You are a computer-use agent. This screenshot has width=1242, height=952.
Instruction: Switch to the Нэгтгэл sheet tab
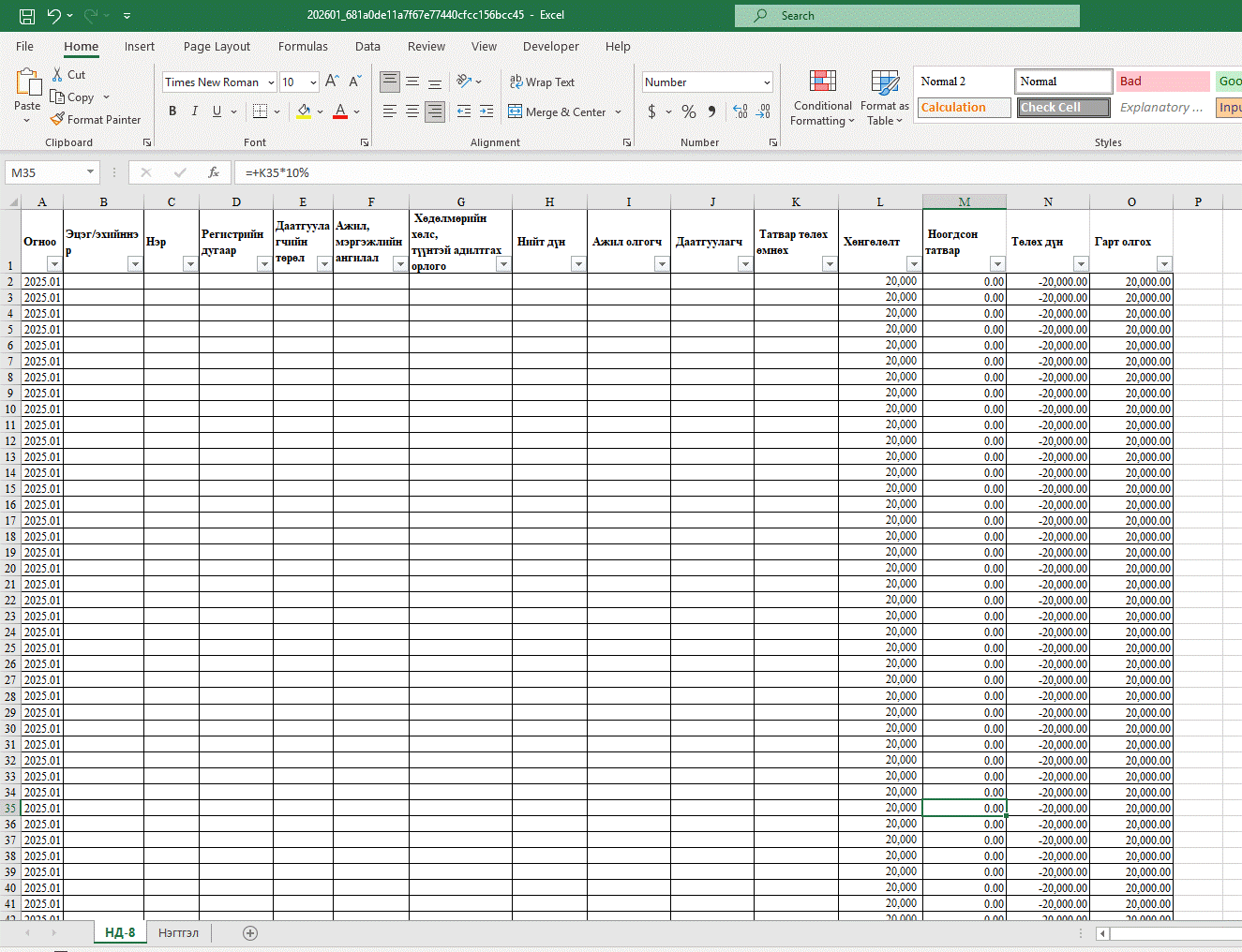[x=178, y=933]
